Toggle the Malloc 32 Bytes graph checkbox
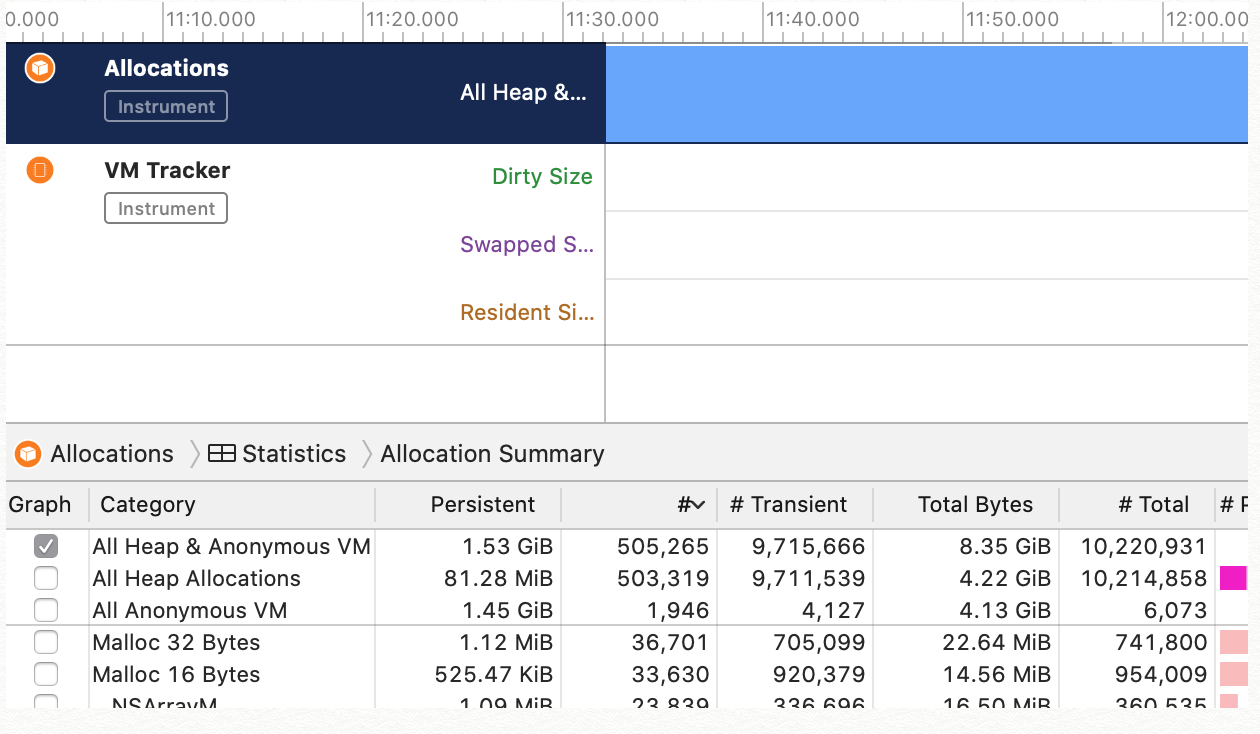Viewport: 1260px width, 734px height. coord(46,642)
